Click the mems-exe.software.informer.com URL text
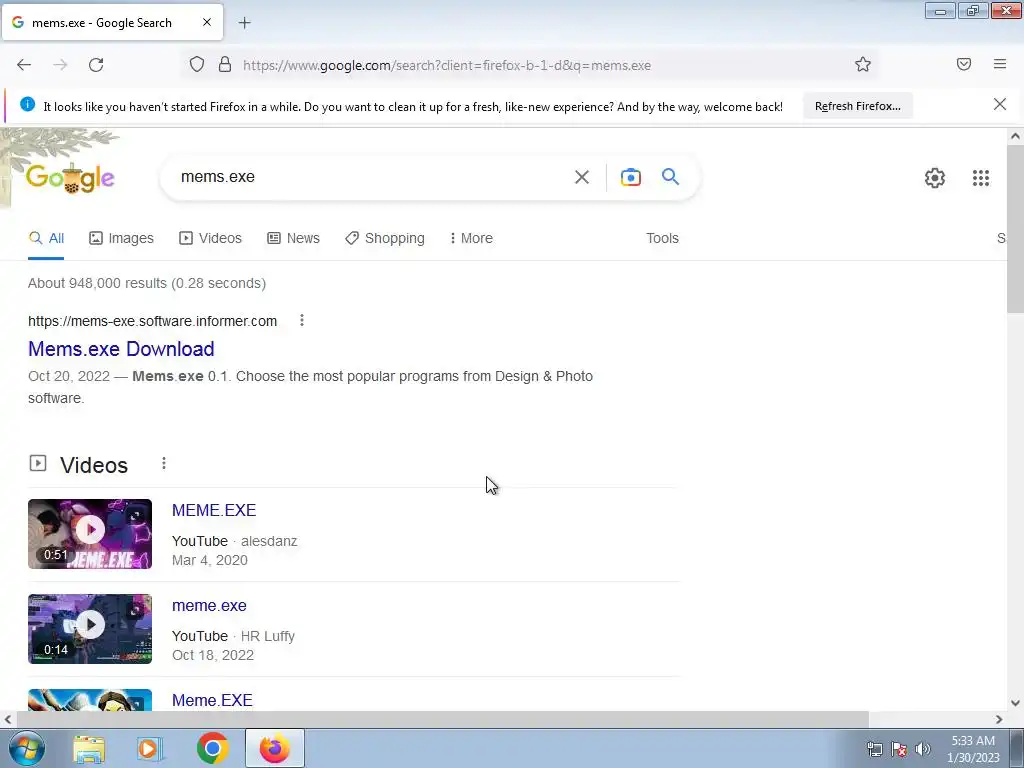Screen dimensions: 1024x768 (152, 321)
